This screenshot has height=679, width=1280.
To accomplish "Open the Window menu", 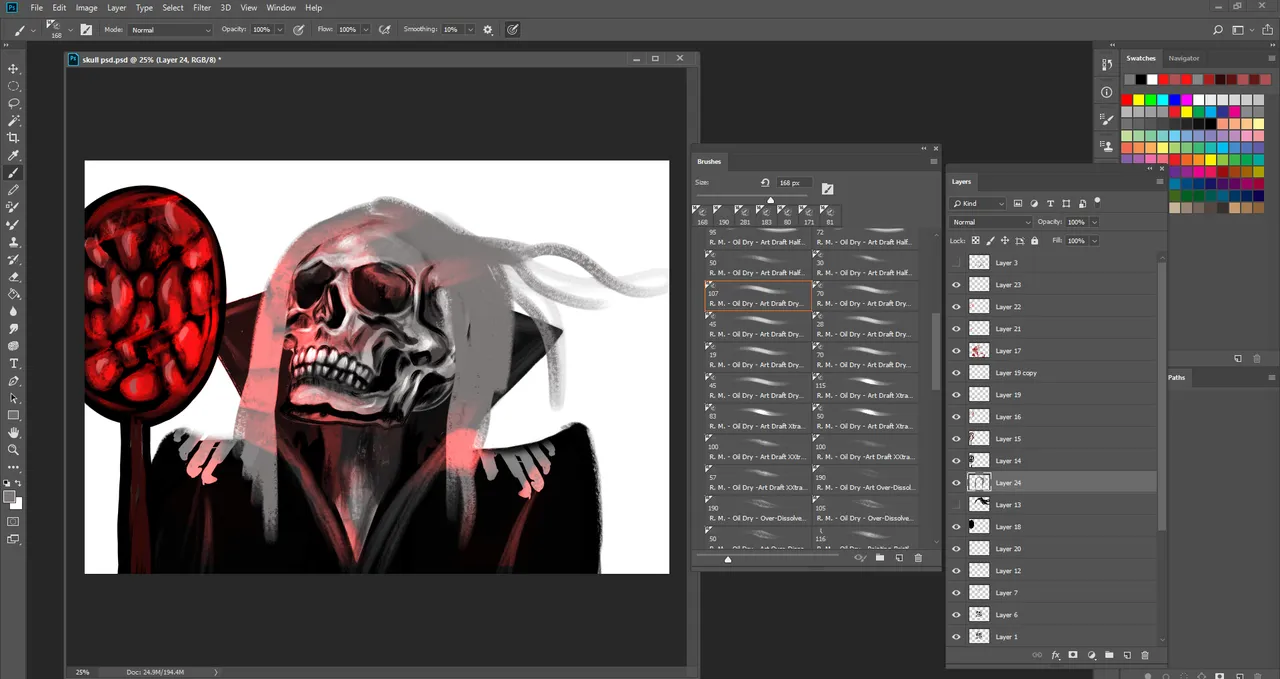I will click(281, 7).
